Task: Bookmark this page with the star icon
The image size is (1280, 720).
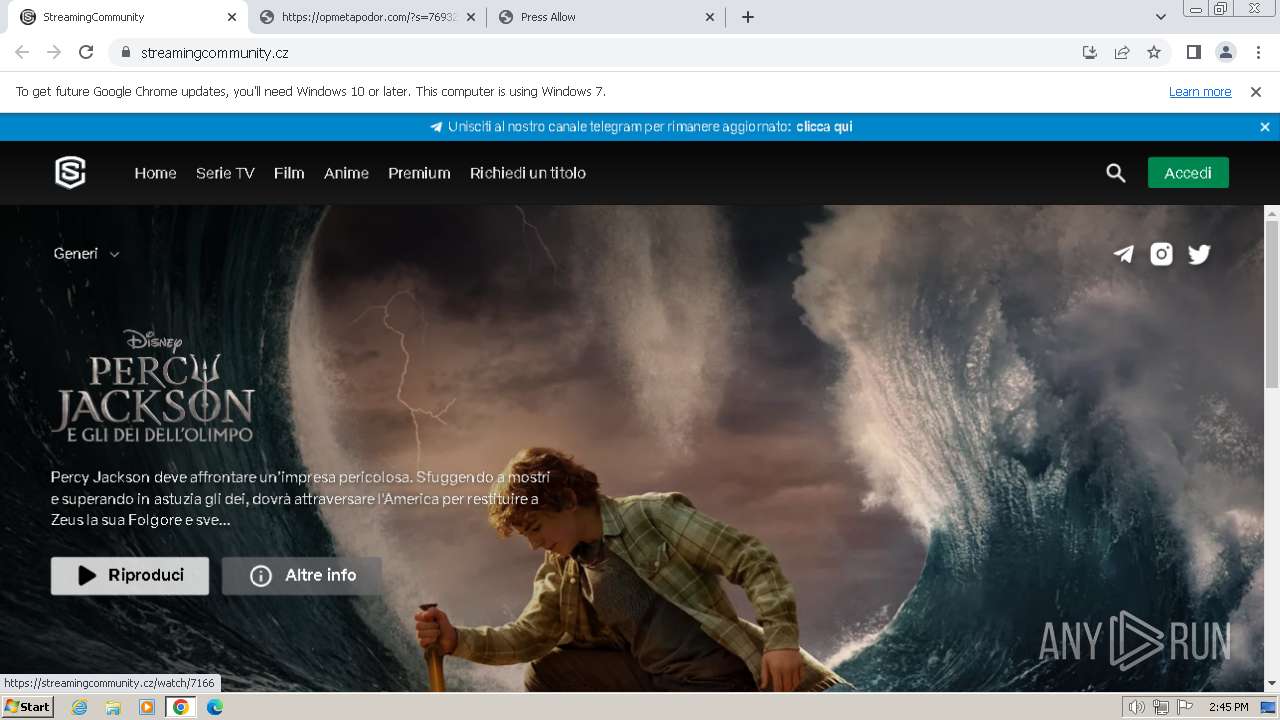Action: tap(1154, 52)
